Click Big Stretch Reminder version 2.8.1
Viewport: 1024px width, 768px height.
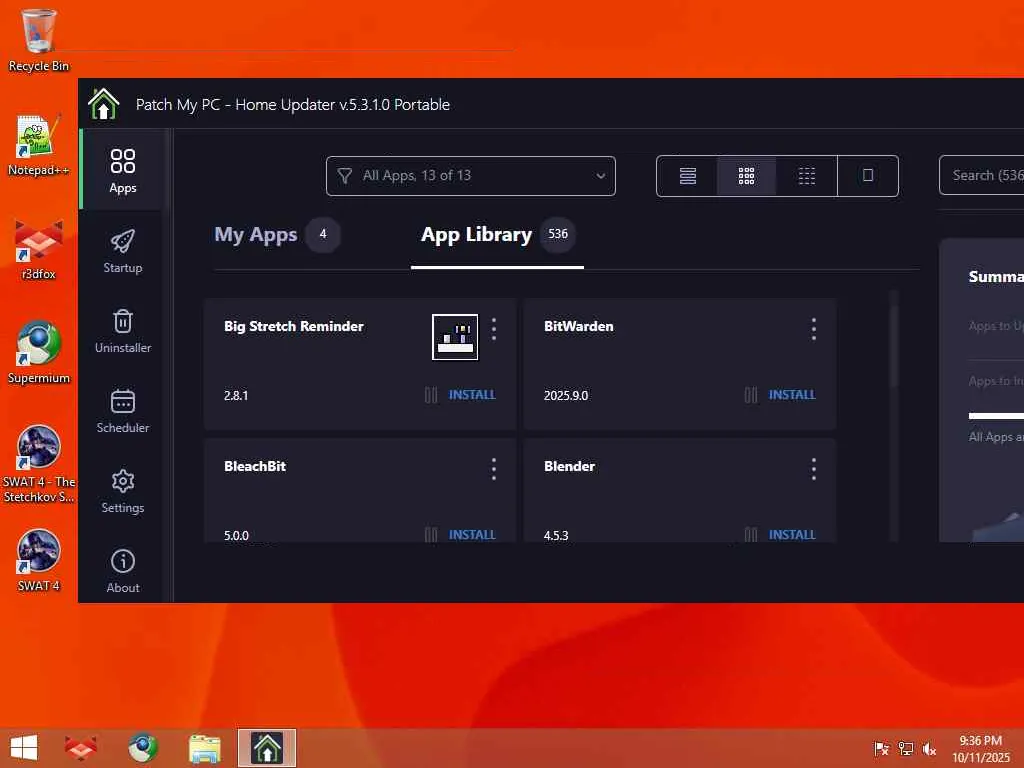[x=236, y=395]
